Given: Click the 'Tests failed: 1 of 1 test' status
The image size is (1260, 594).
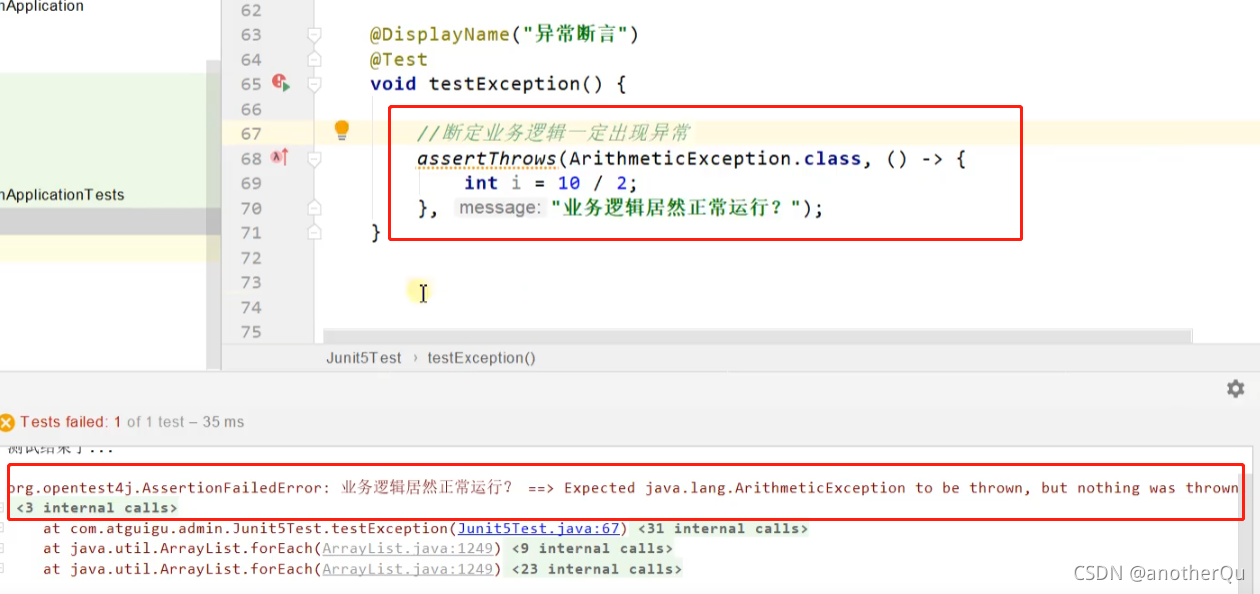Looking at the screenshot, I should coord(132,422).
